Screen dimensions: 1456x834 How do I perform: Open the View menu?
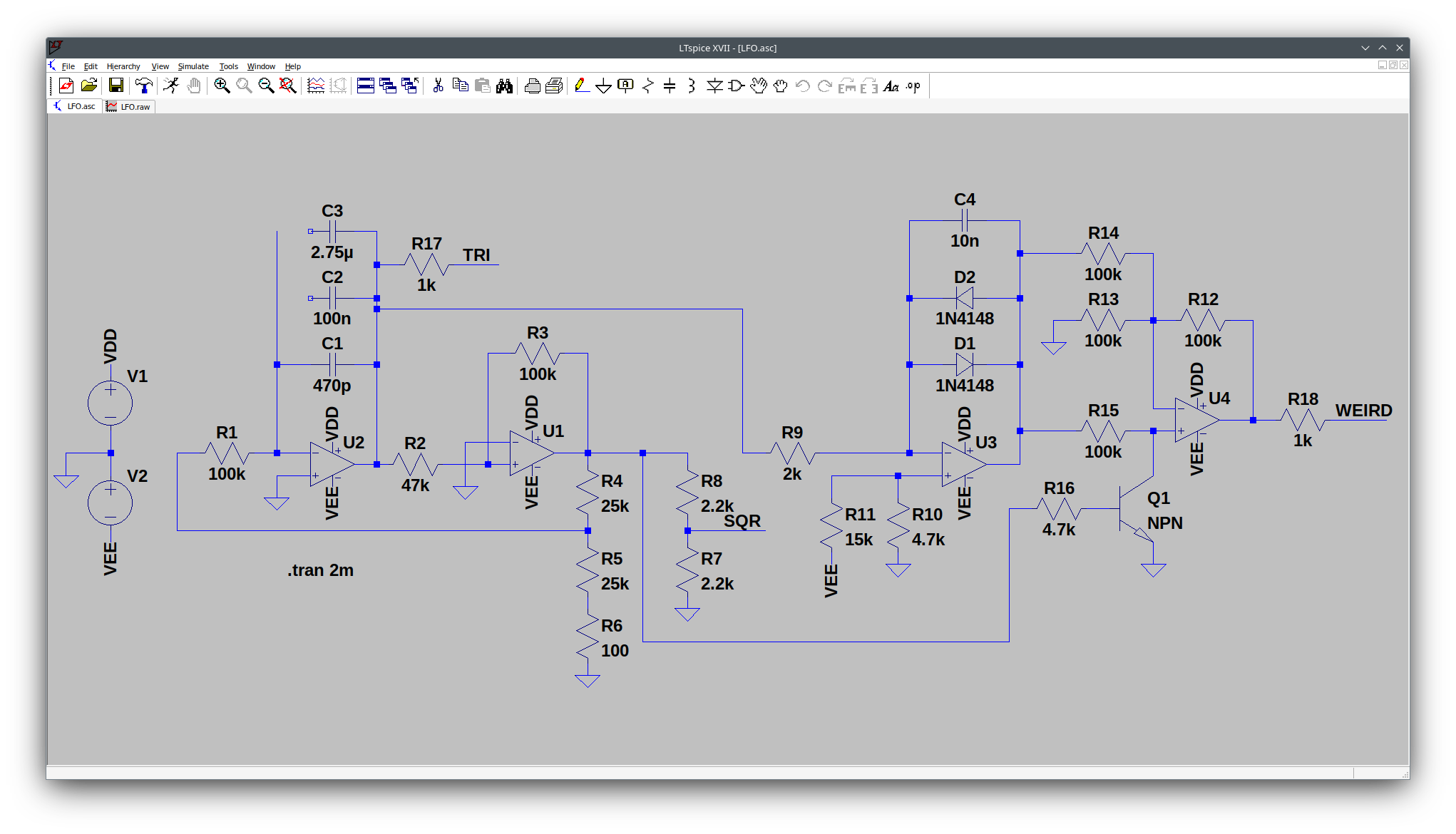point(160,66)
